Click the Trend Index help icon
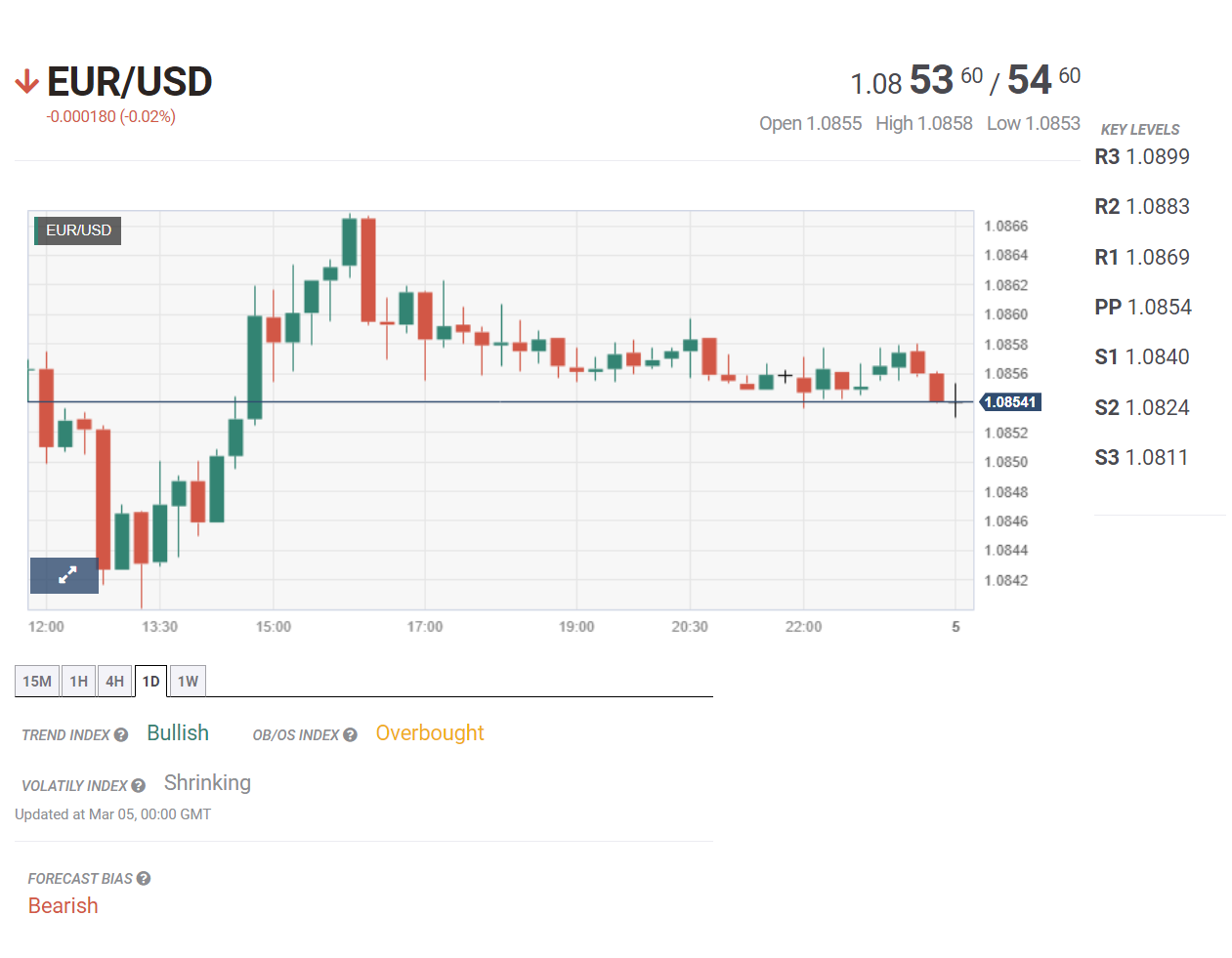Image resolution: width=1232 pixels, height=958 pixels. 121,734
